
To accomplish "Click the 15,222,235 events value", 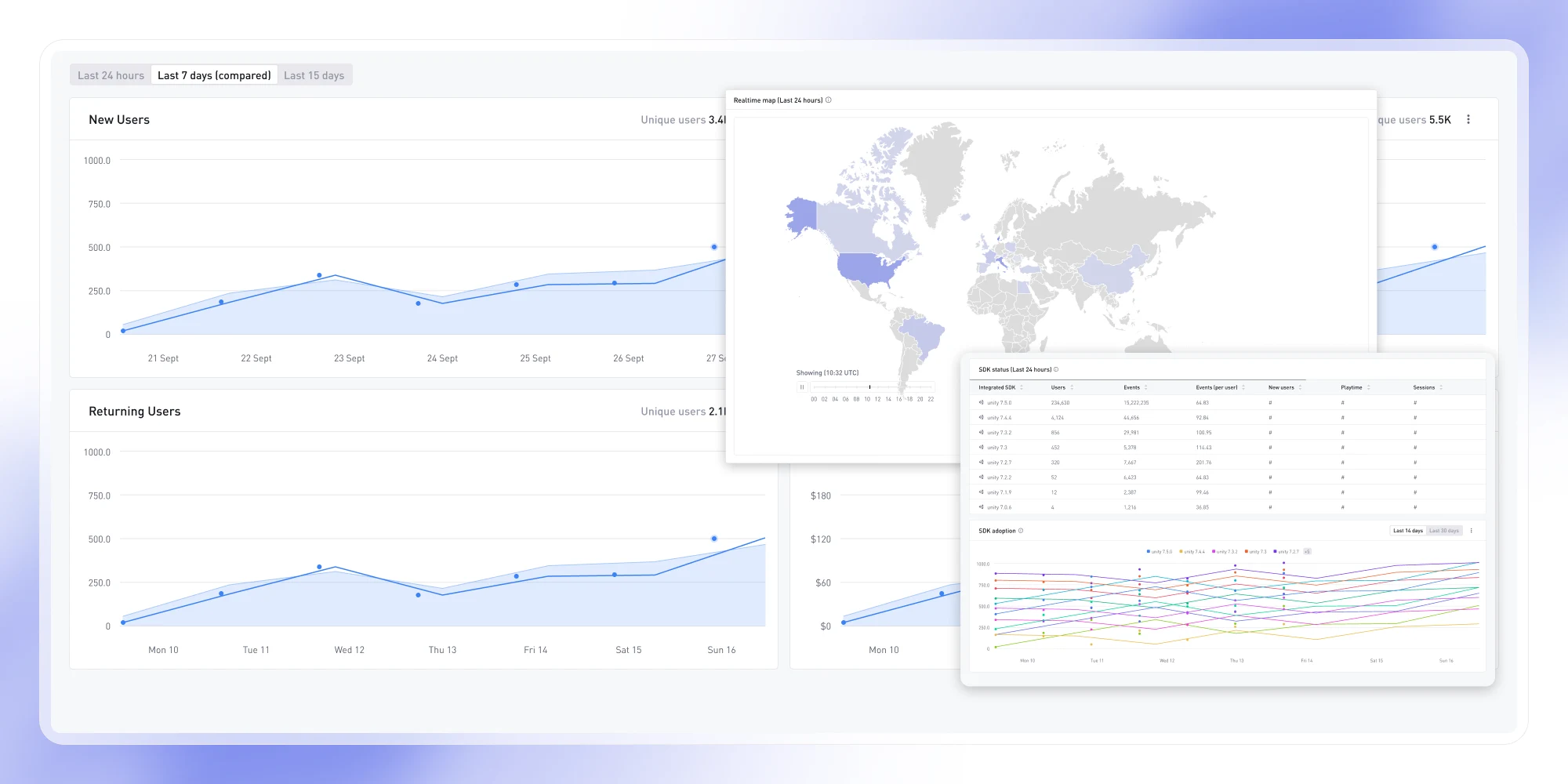I will [1136, 403].
